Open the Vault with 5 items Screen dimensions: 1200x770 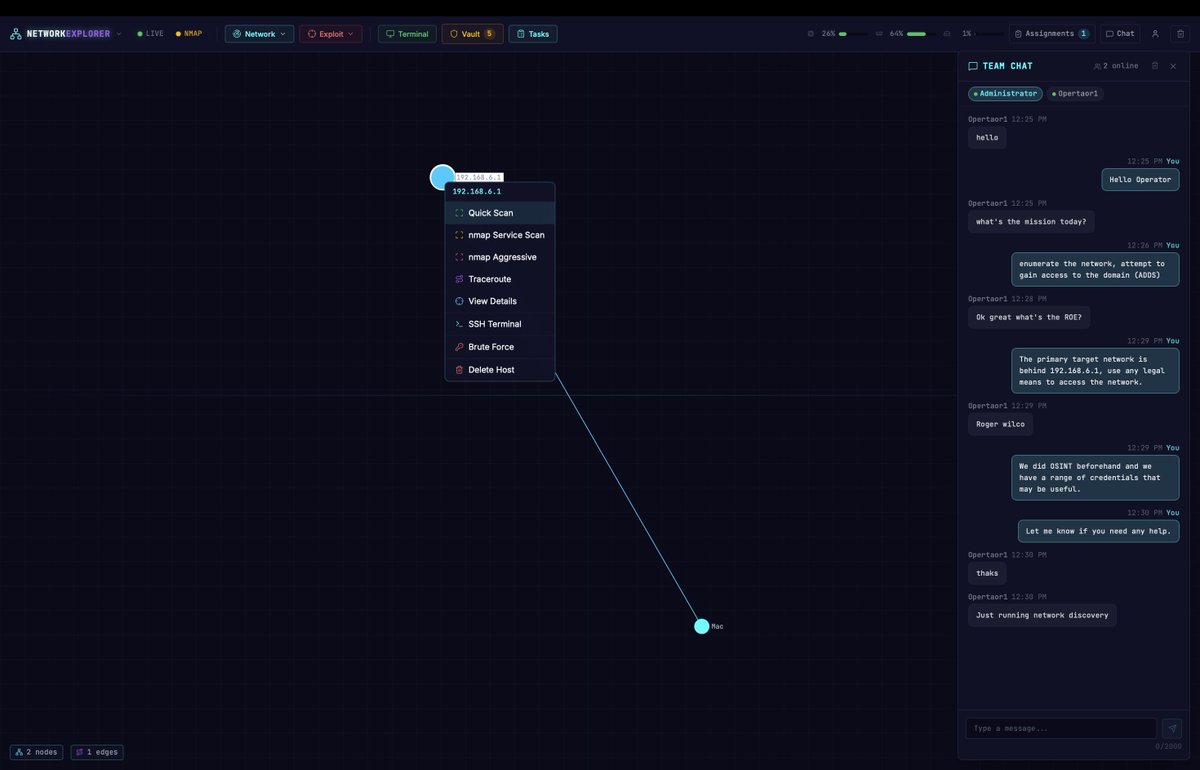472,34
